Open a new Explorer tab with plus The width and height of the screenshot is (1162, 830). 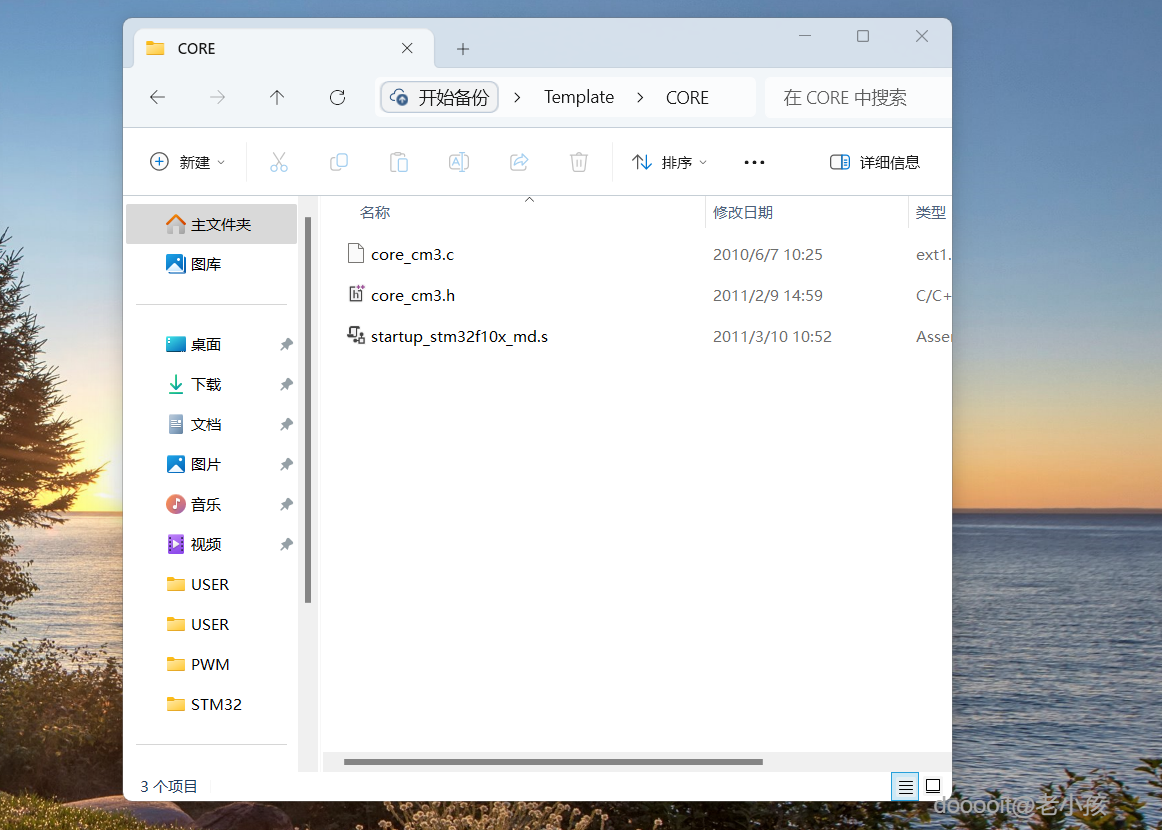462,48
